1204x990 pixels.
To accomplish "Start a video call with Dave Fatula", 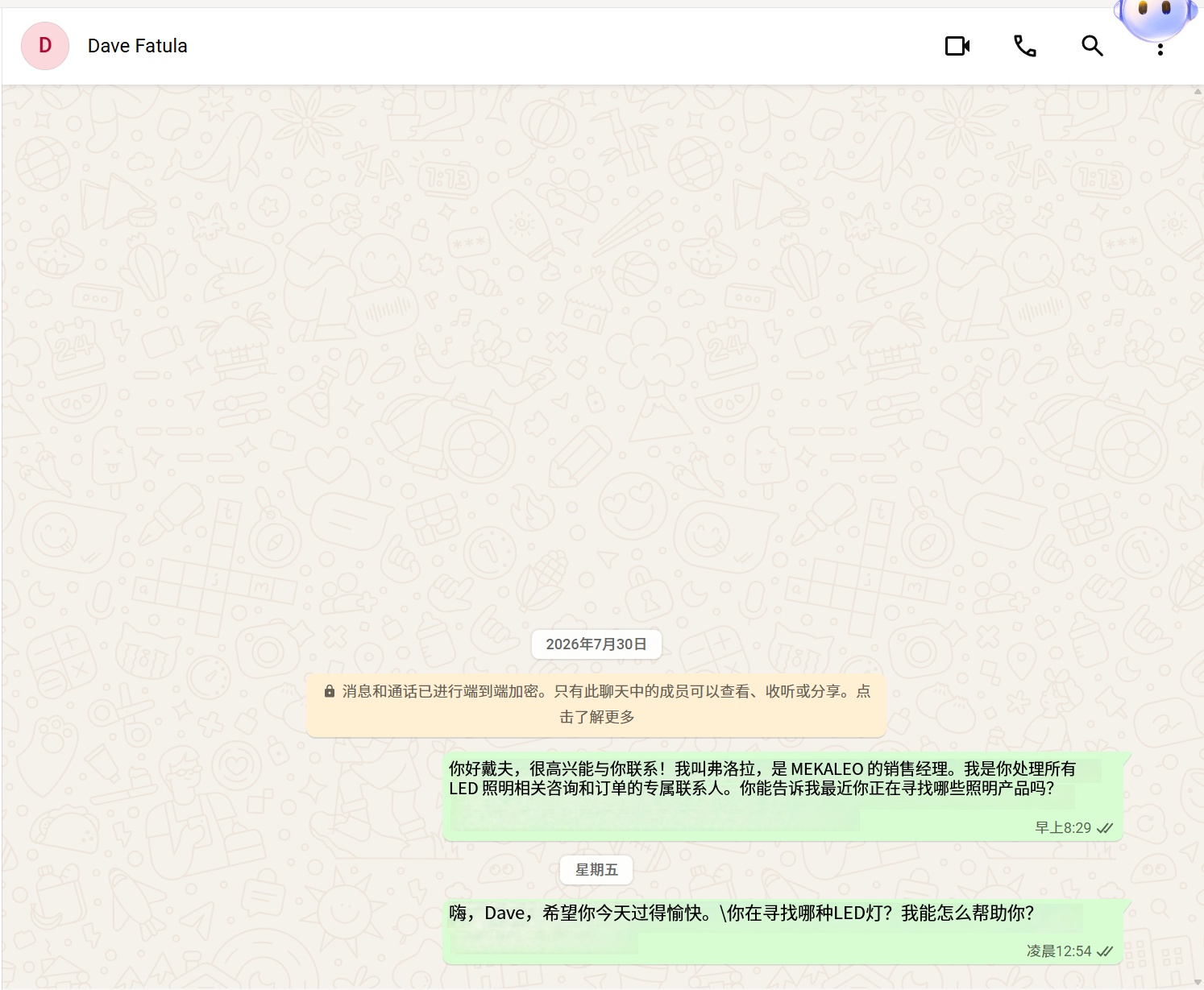I will 957,46.
